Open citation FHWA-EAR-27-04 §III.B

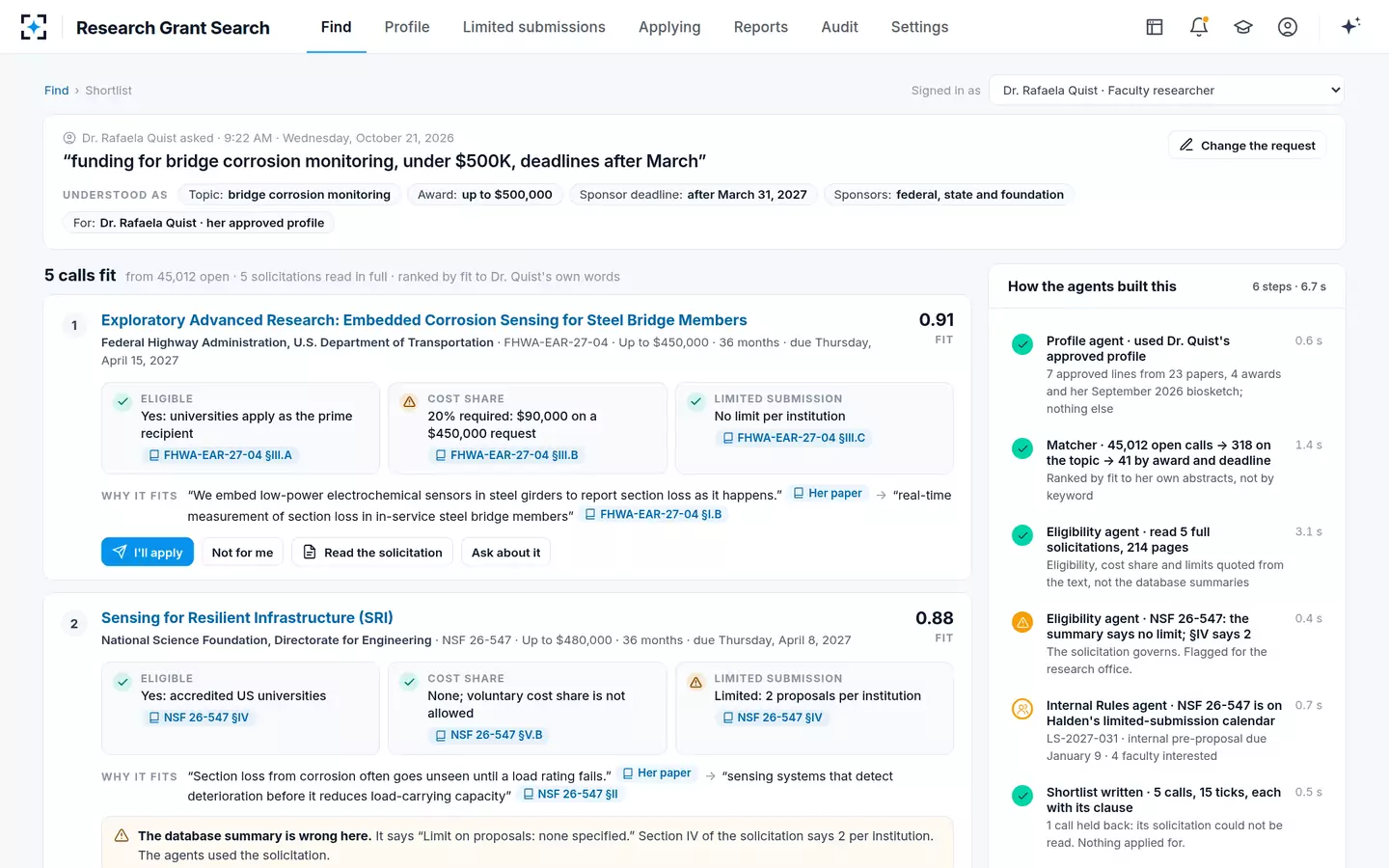tap(507, 455)
